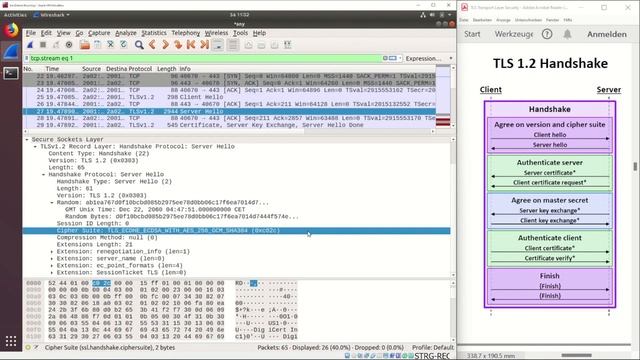Viewport: 640px width, 360px height.
Task: Jump to first packet
Action: tap(191, 45)
